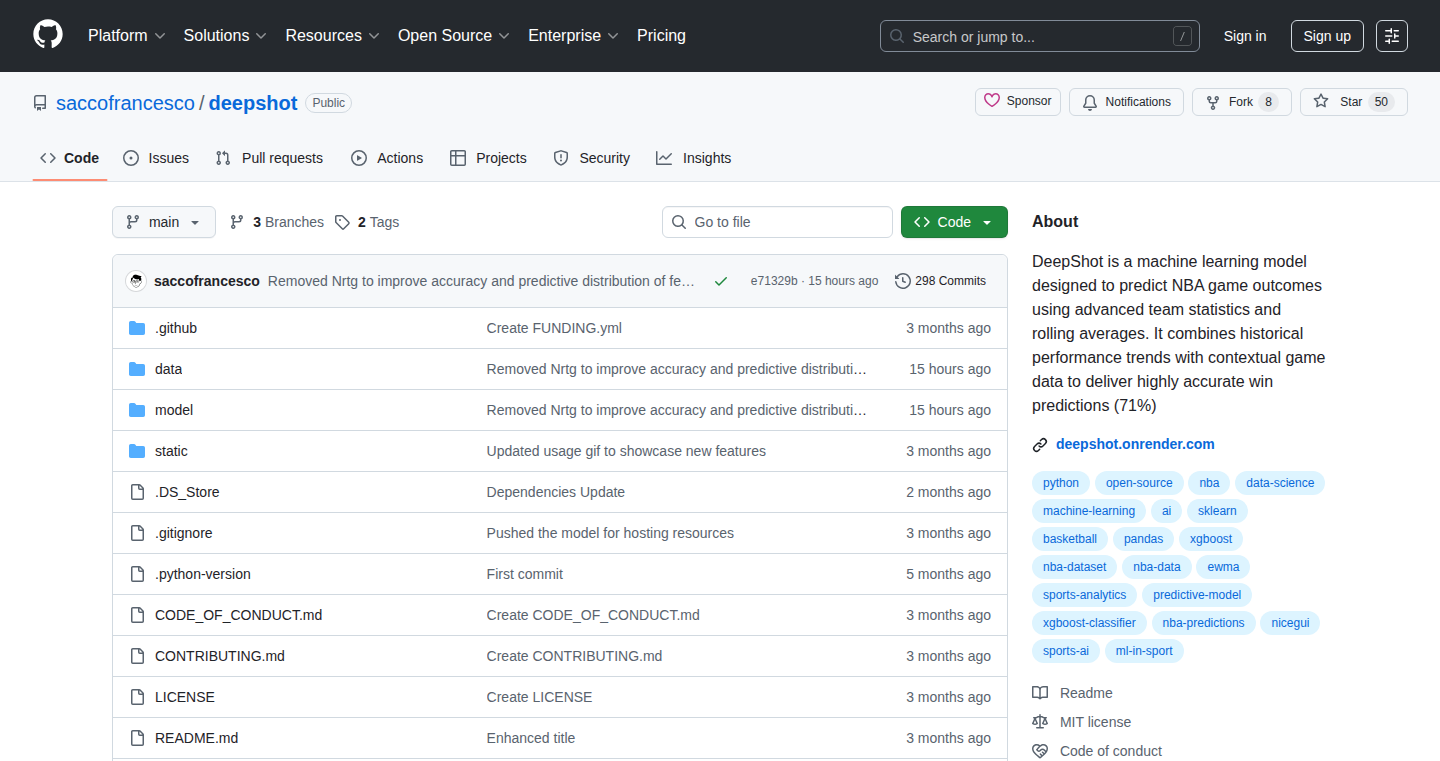
Task: Open the 'Enhanced title' commit message
Action: 531,738
